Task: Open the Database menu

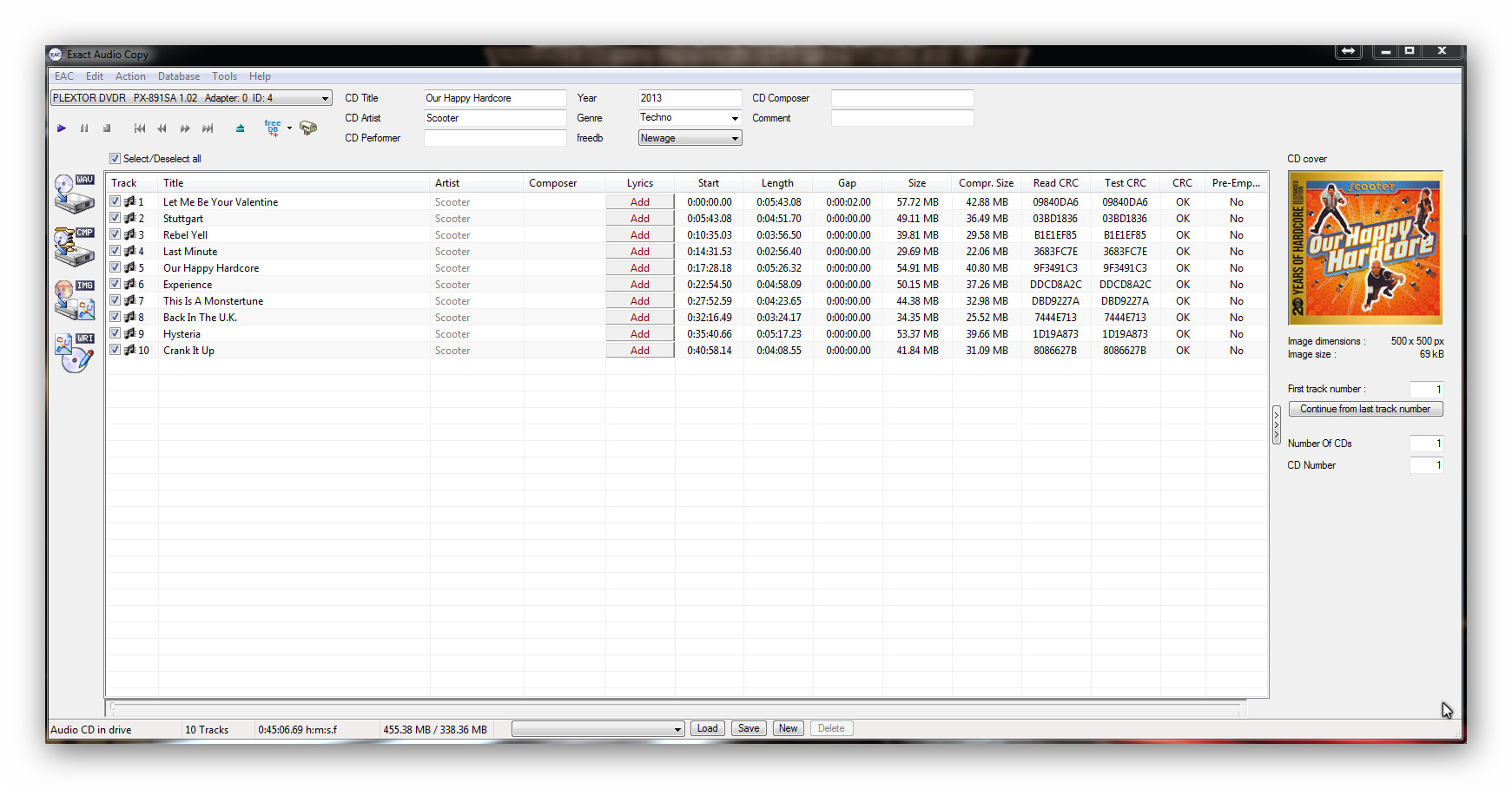Action: click(178, 76)
